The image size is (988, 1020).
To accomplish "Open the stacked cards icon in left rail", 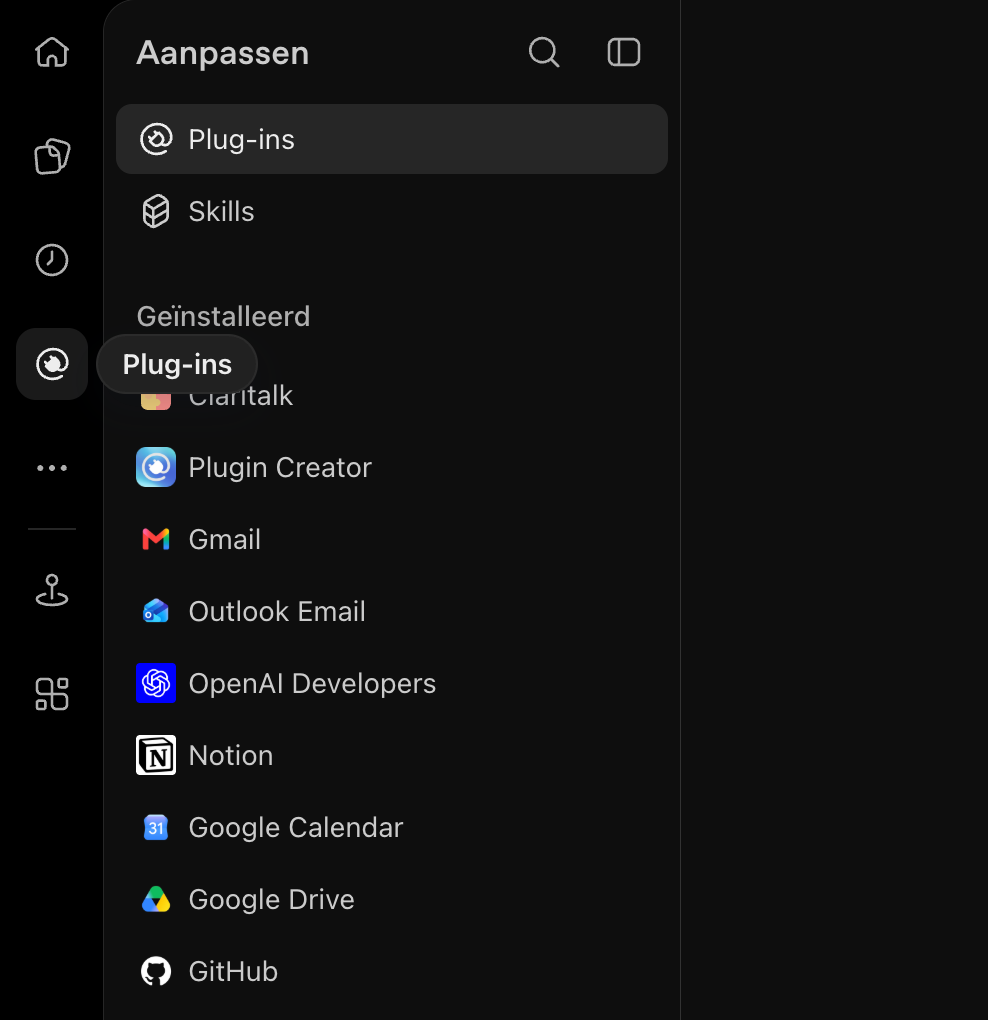I will [x=52, y=156].
